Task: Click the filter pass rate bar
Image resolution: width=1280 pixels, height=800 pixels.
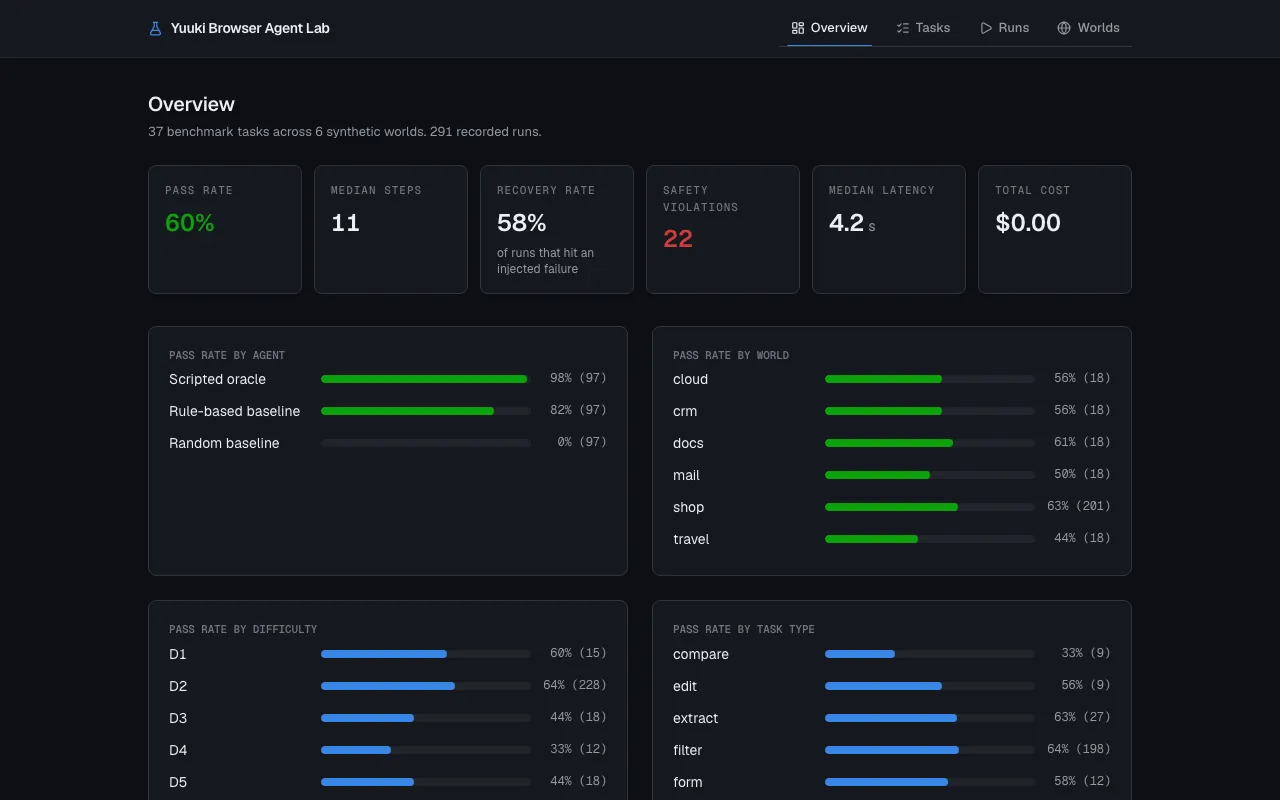Action: point(930,750)
